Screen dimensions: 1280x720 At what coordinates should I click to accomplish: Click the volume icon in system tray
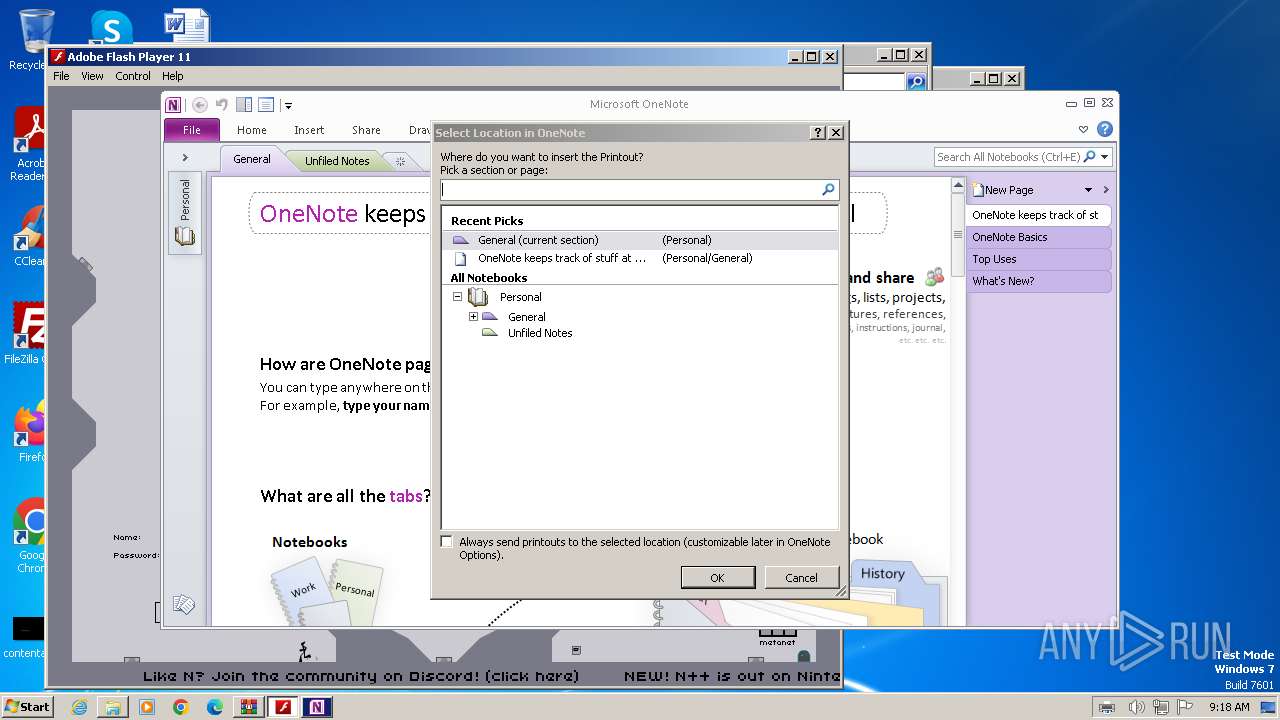1136,707
